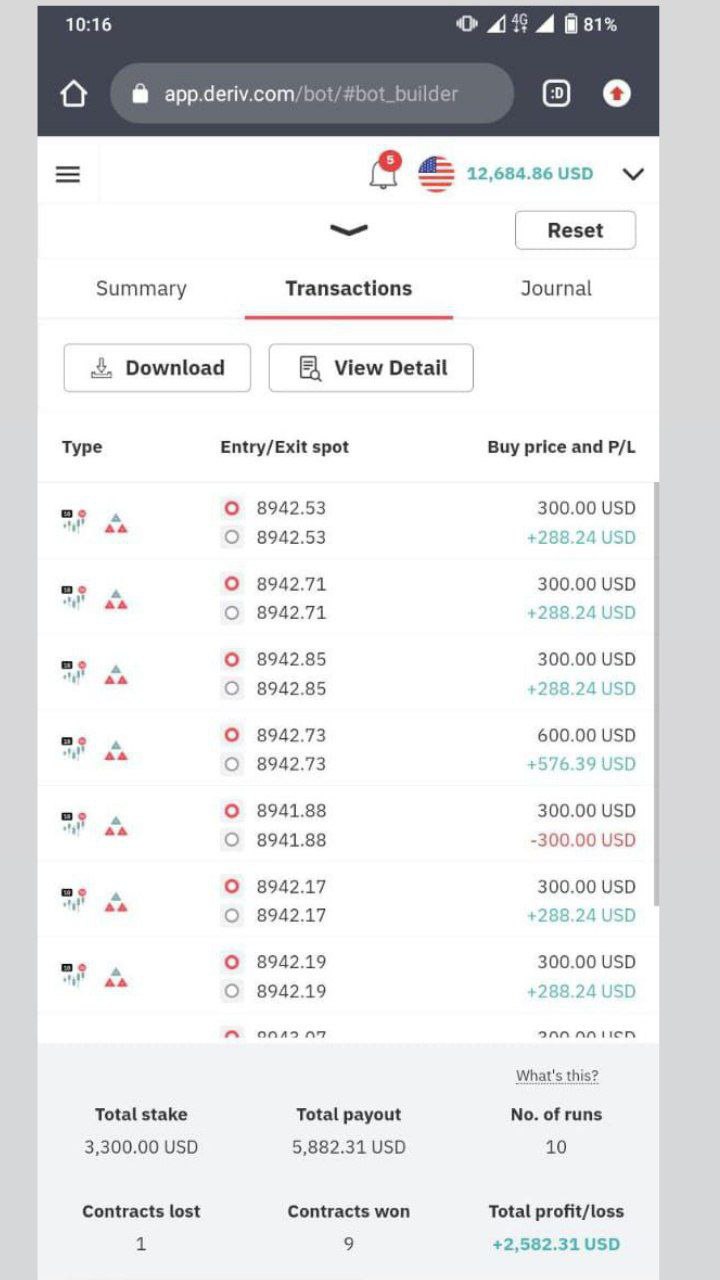Tap the red upload arrow browser icon
Screen dimensions: 720x1280
pyautogui.click(x=617, y=94)
